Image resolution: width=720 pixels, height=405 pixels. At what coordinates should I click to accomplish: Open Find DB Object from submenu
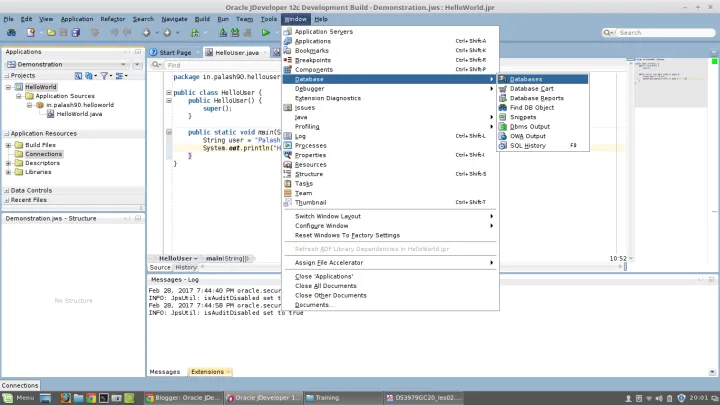click(x=531, y=107)
